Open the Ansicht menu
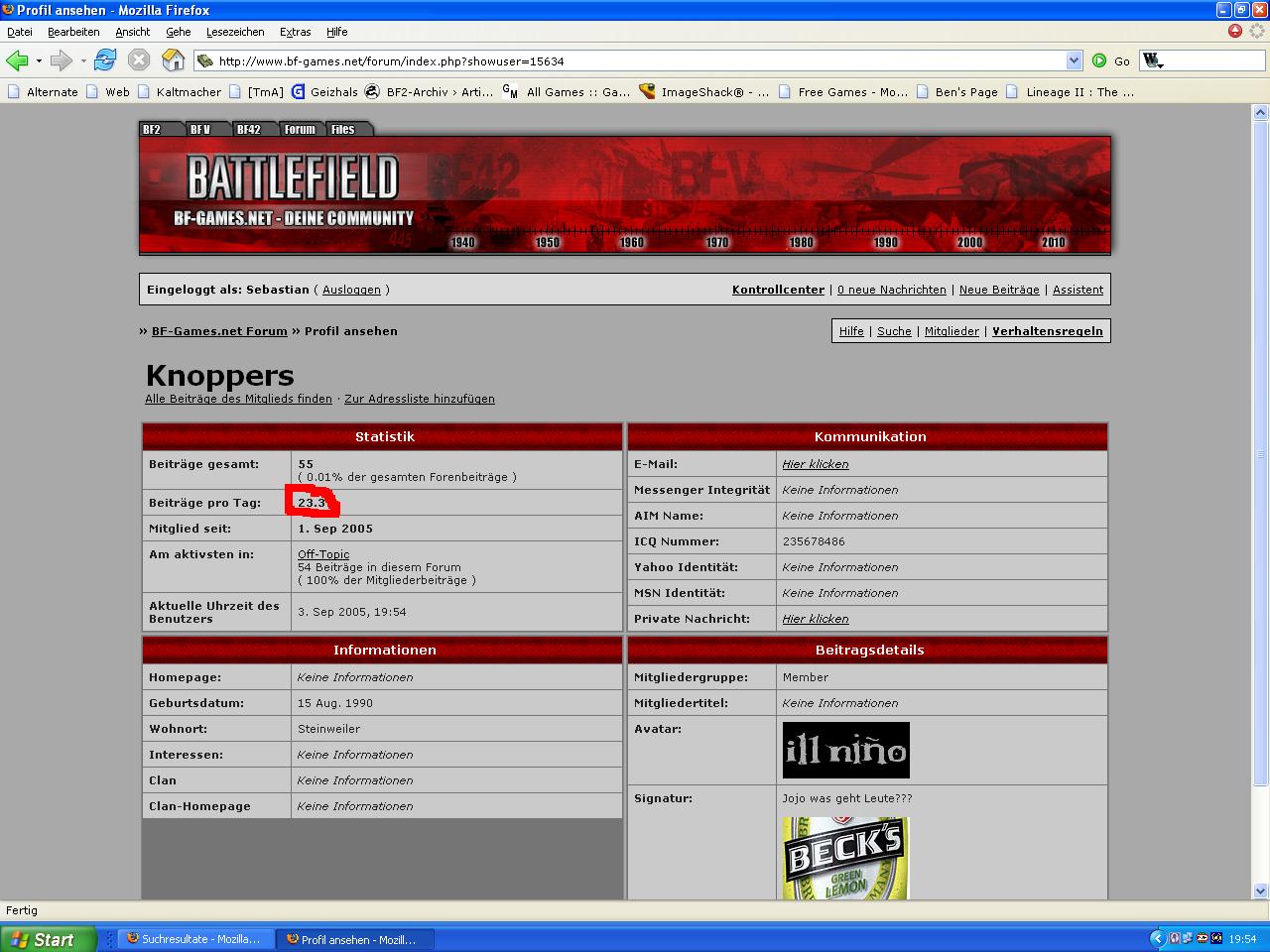The height and width of the screenshot is (952, 1270). (x=133, y=32)
